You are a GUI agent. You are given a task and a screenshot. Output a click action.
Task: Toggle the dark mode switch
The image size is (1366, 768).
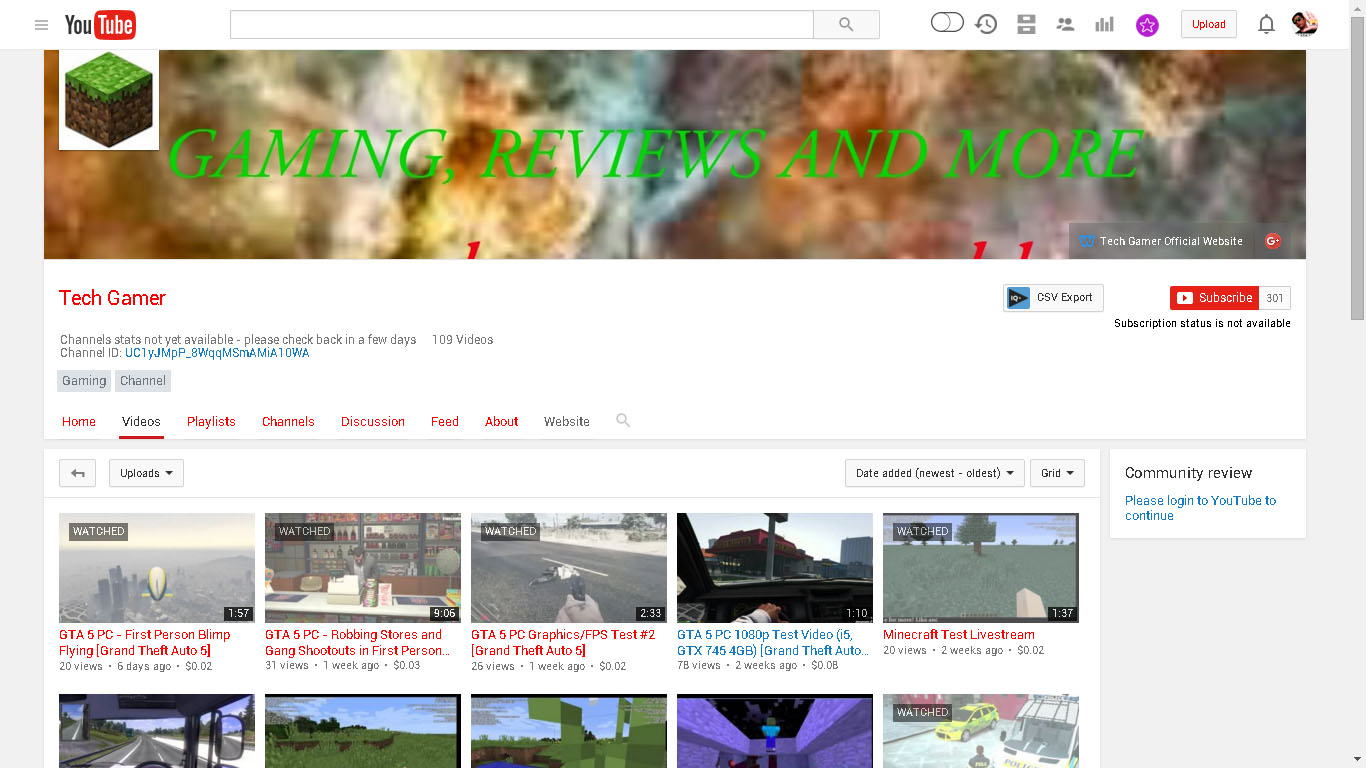[x=946, y=21]
